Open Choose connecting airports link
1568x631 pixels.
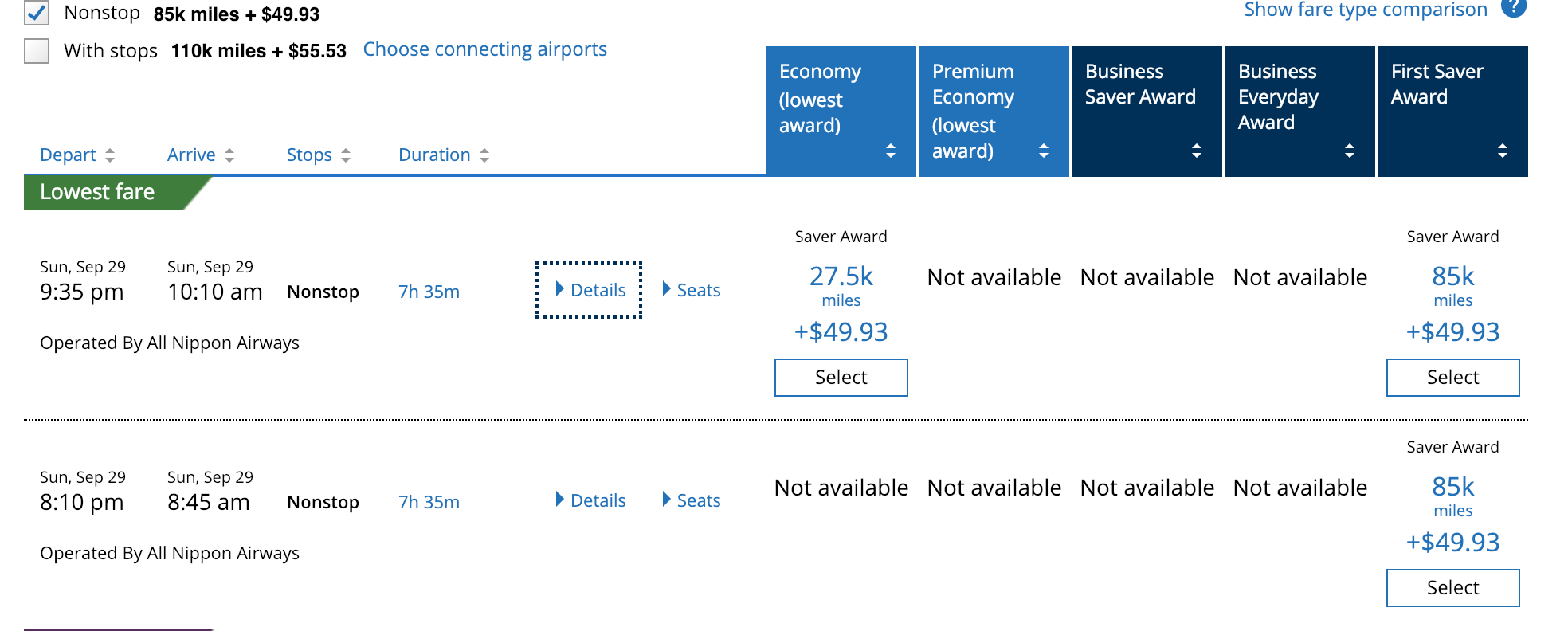coord(484,49)
